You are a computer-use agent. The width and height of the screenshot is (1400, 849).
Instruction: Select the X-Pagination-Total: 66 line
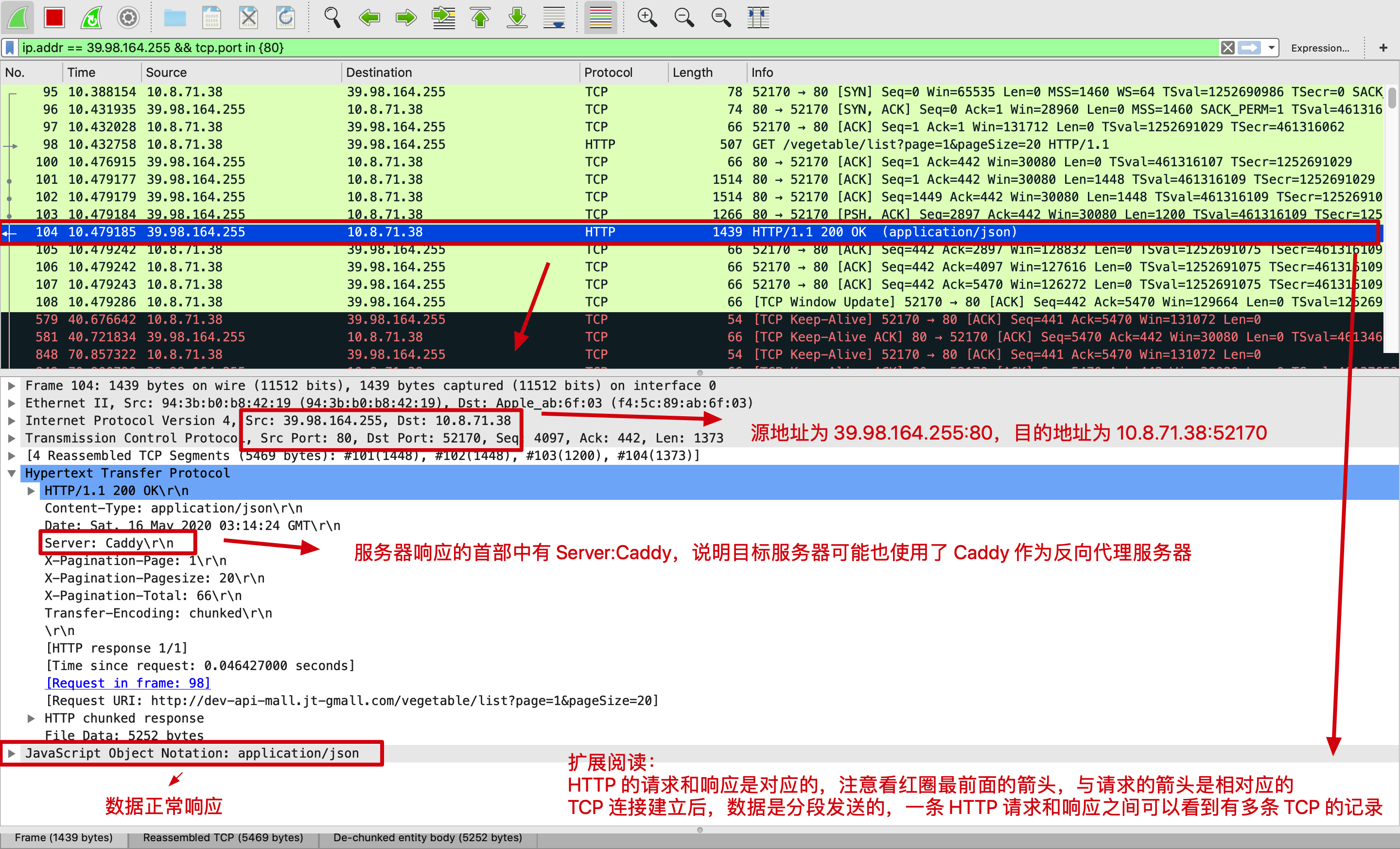click(143, 596)
